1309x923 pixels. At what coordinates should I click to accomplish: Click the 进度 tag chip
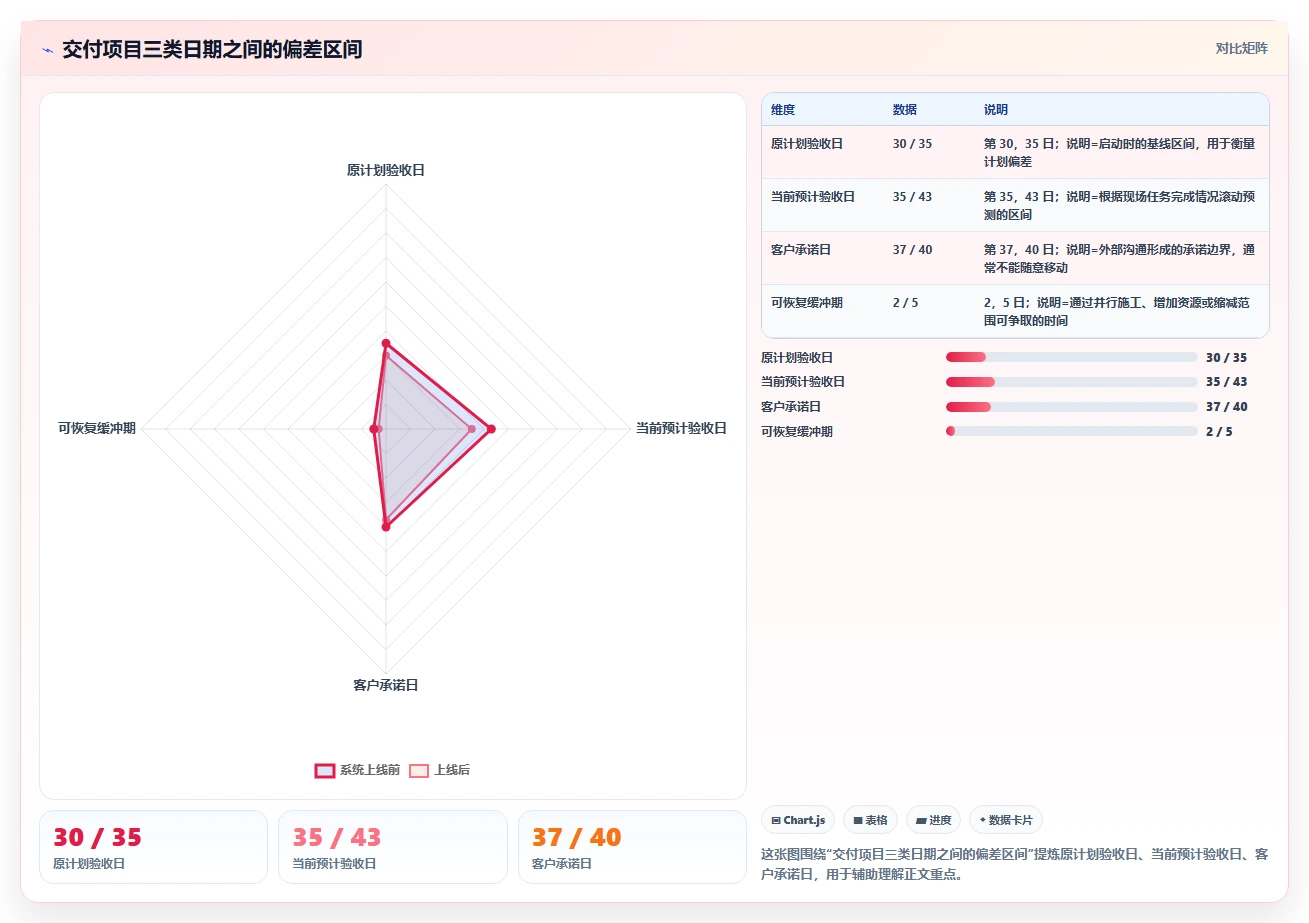pos(933,820)
